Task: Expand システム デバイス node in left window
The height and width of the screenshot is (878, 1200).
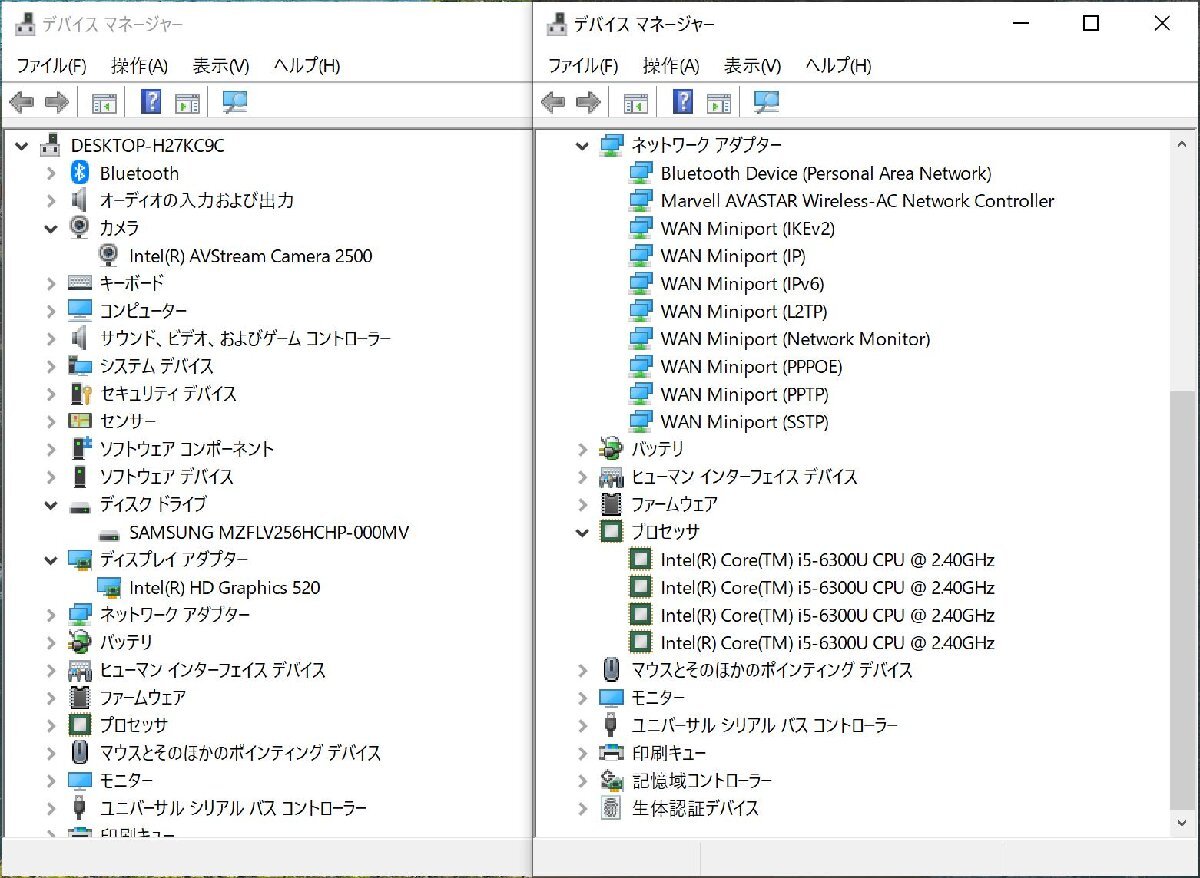Action: click(51, 366)
